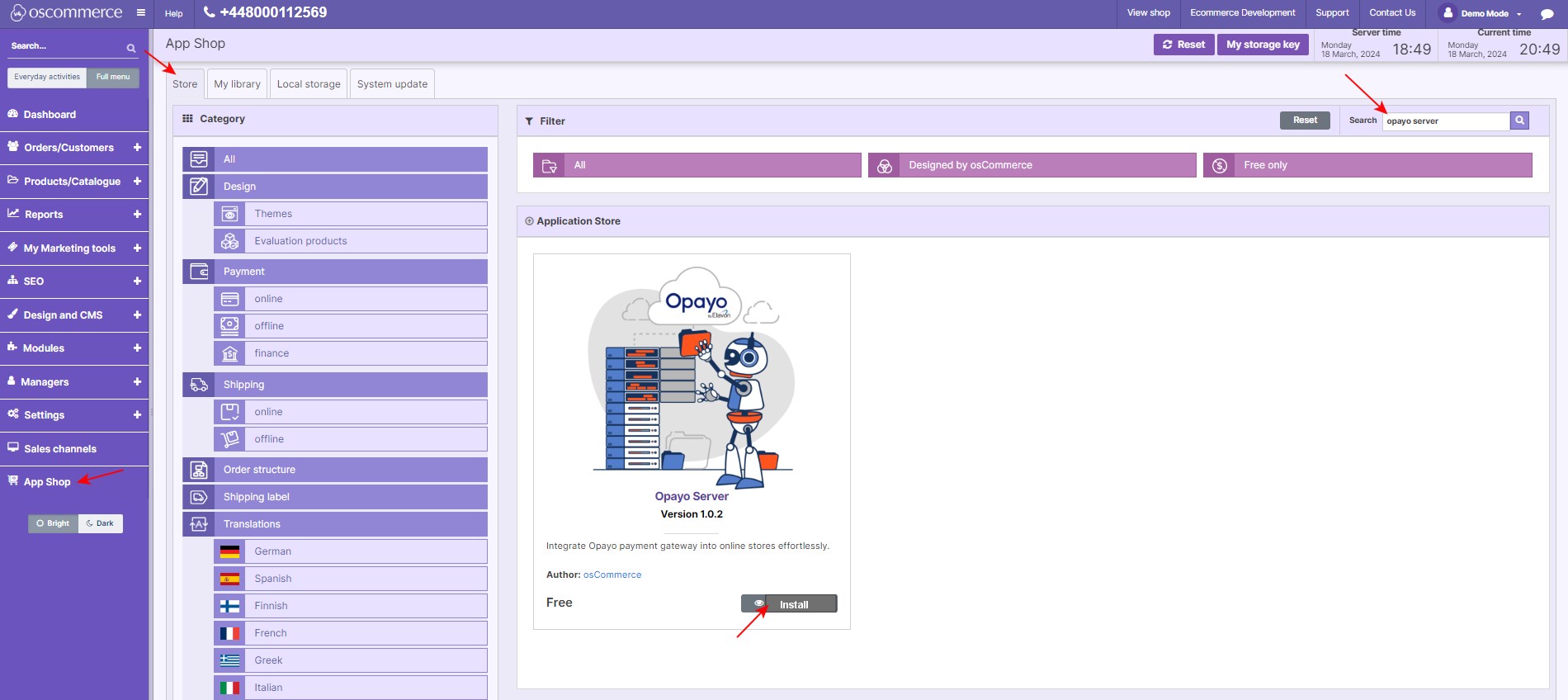The image size is (1568, 700).
Task: Open the osCommerce author link
Action: click(612, 575)
